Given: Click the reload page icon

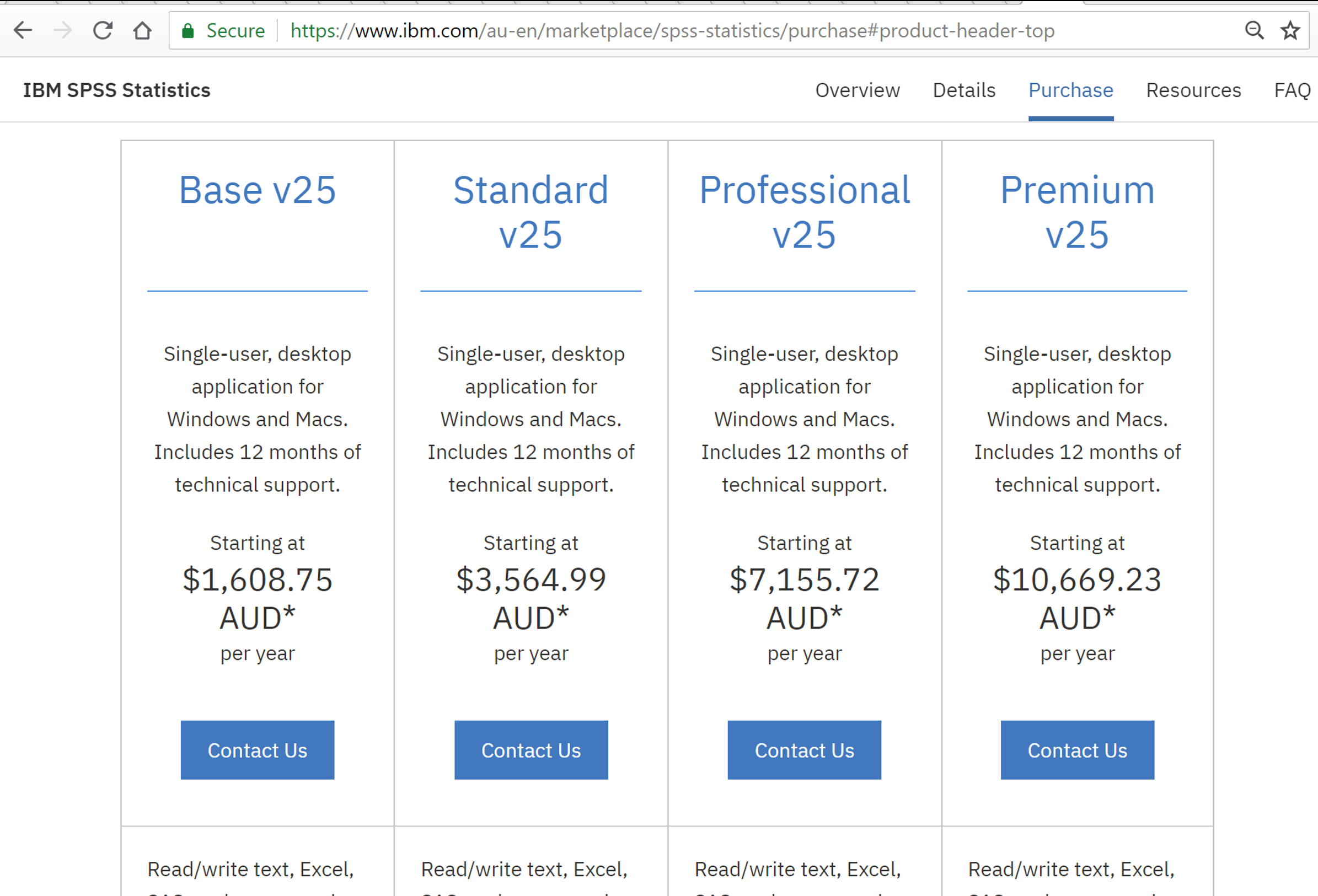Looking at the screenshot, I should click(99, 30).
